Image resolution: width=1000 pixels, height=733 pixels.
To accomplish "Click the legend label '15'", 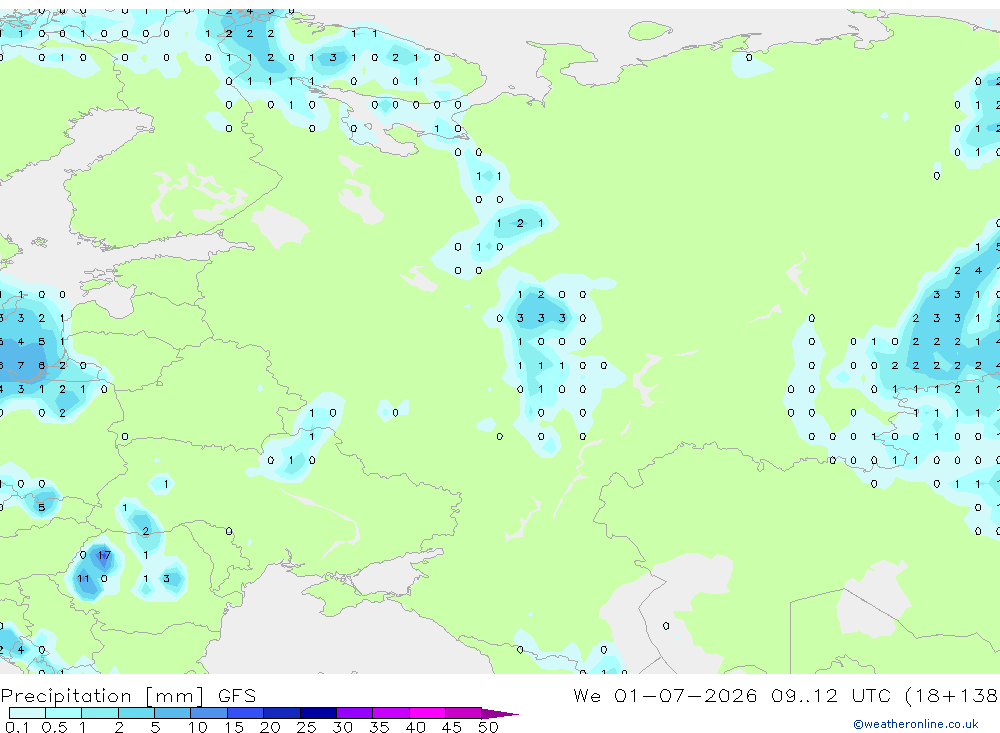I will pyautogui.click(x=233, y=727).
